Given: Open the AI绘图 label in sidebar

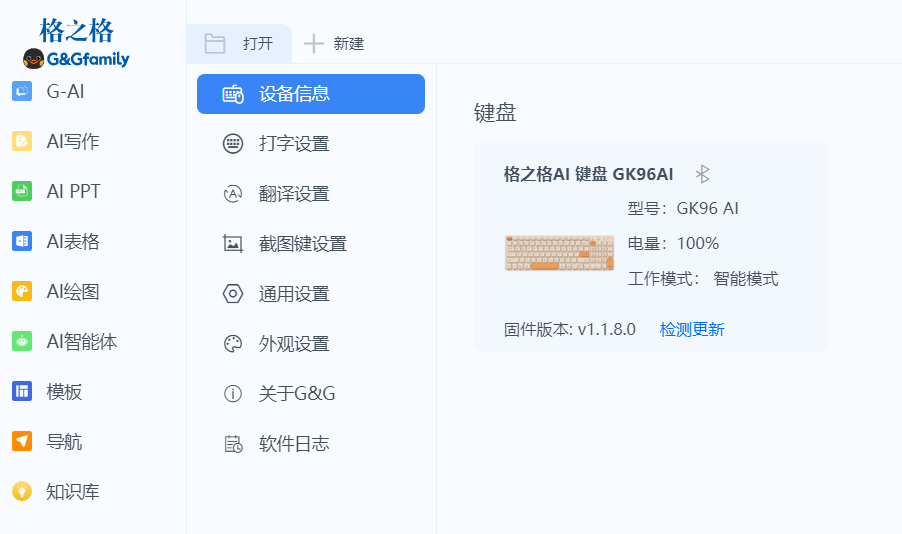Looking at the screenshot, I should tap(72, 292).
